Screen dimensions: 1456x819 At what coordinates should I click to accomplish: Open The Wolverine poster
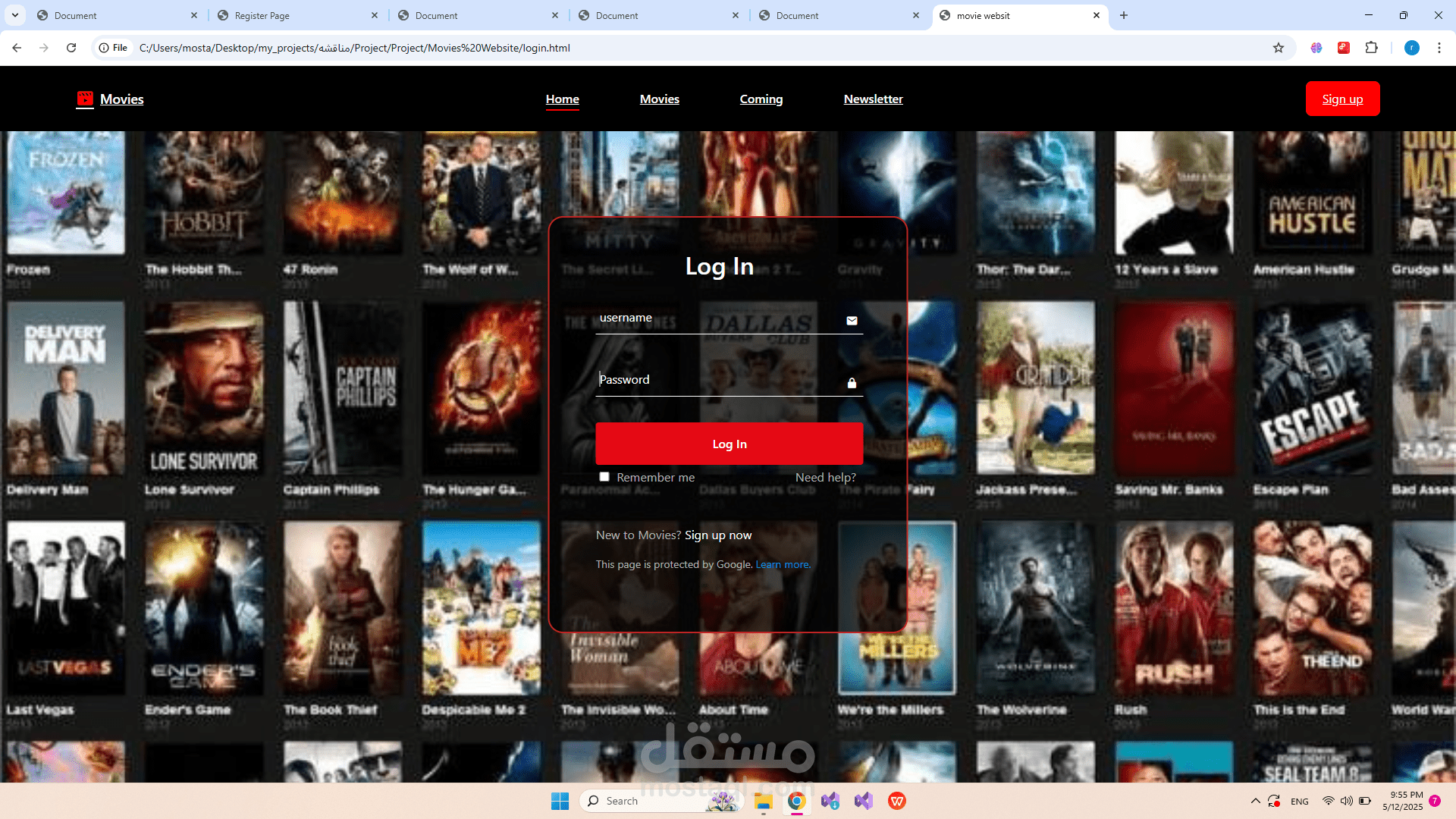[1036, 607]
